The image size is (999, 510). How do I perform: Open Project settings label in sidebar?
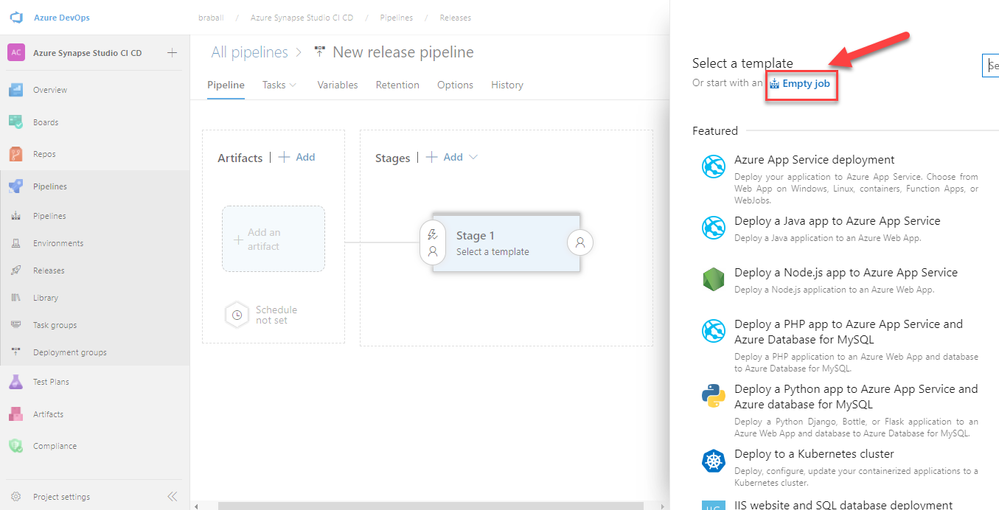(x=61, y=497)
